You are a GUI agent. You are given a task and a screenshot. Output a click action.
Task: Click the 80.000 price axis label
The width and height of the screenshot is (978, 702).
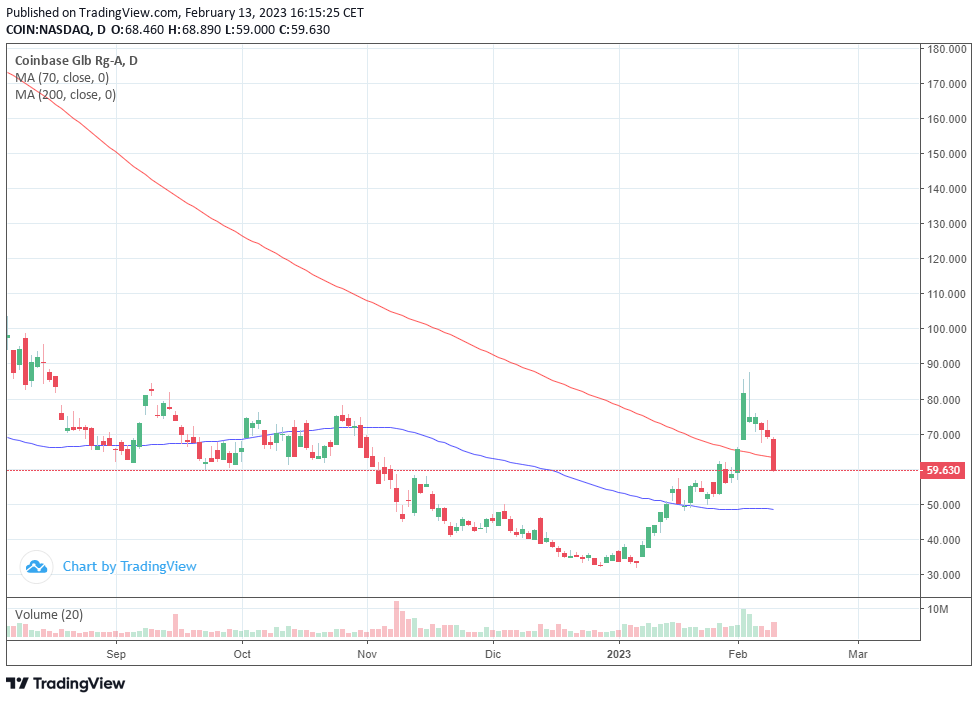[946, 399]
